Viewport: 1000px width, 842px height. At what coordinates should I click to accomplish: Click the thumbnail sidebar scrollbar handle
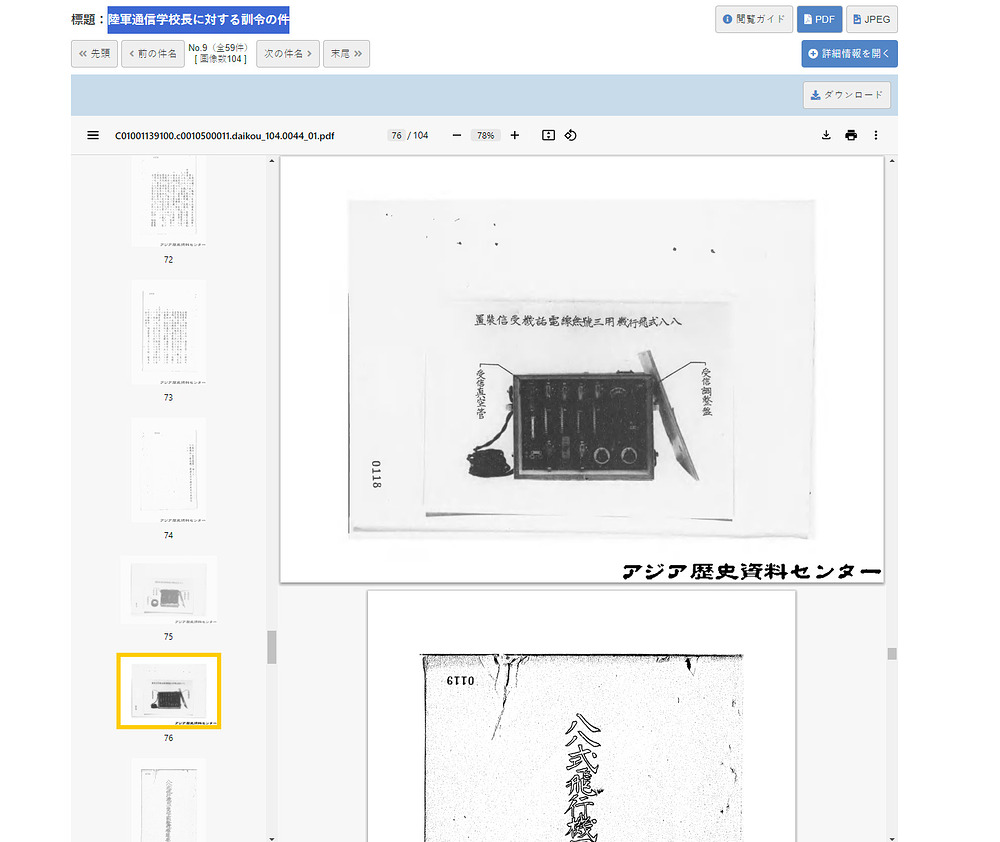pos(271,647)
